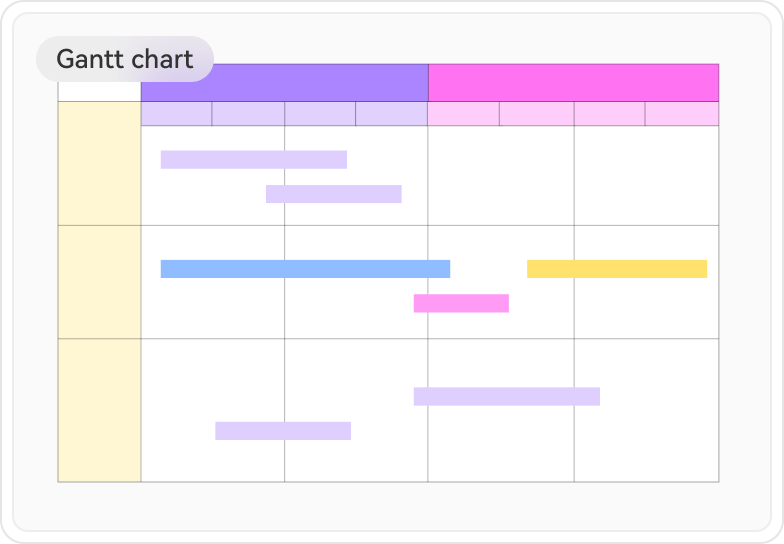Click the Gantt chart title label
The height and width of the screenshot is (544, 784).
pyautogui.click(x=125, y=59)
